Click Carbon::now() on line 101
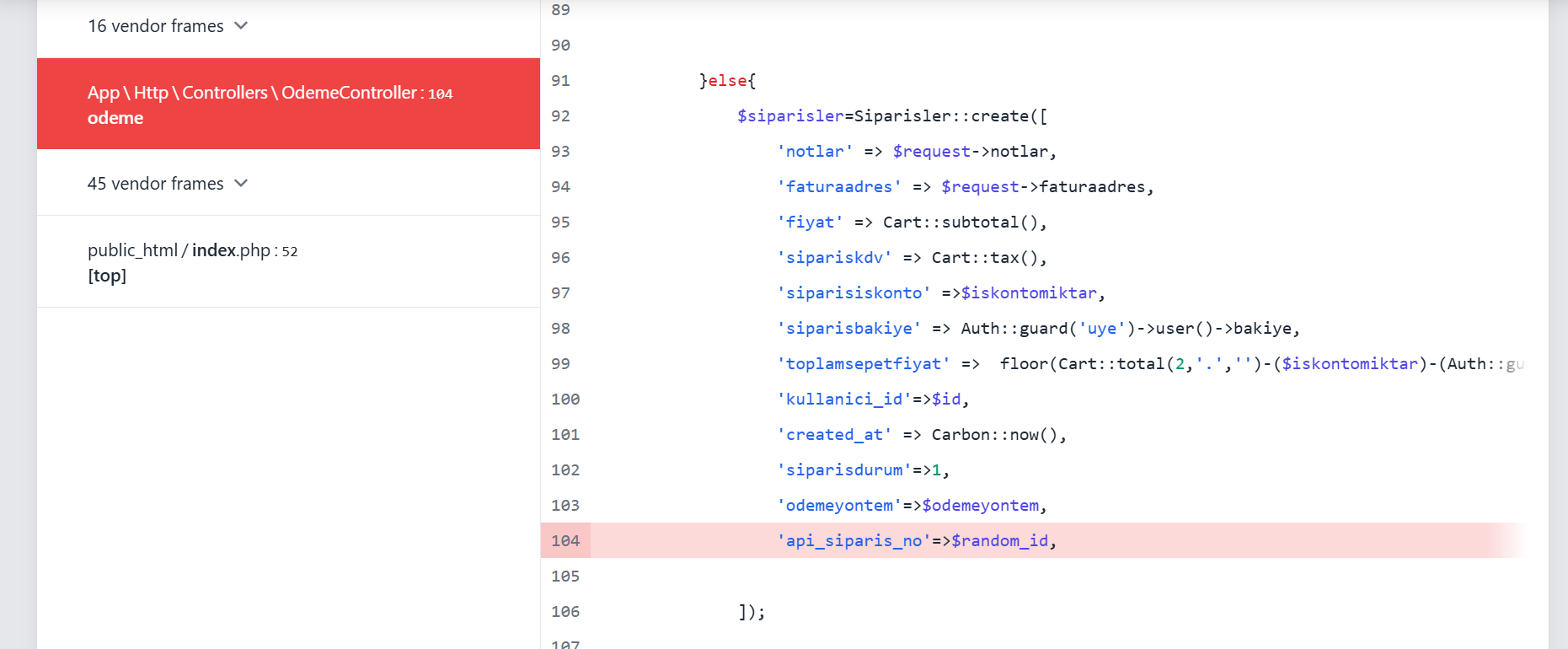This screenshot has height=649, width=1568. tap(994, 434)
